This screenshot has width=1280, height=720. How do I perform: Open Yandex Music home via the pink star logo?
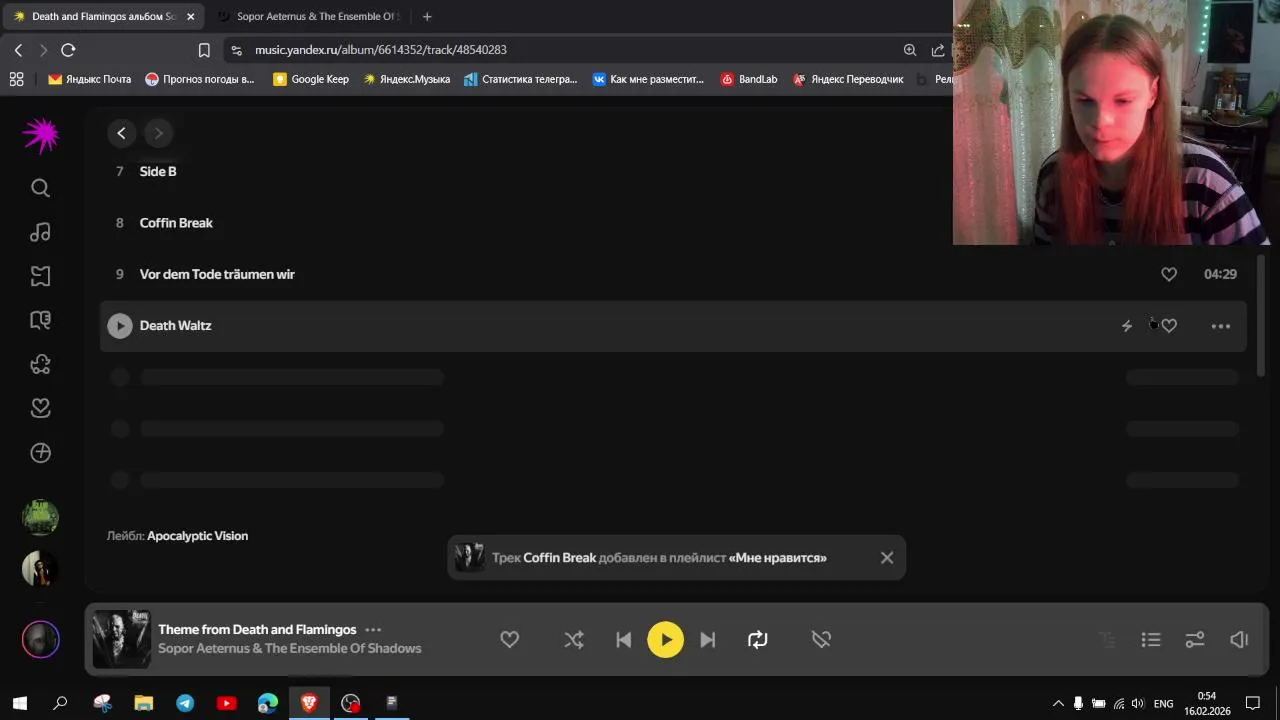pyautogui.click(x=41, y=135)
